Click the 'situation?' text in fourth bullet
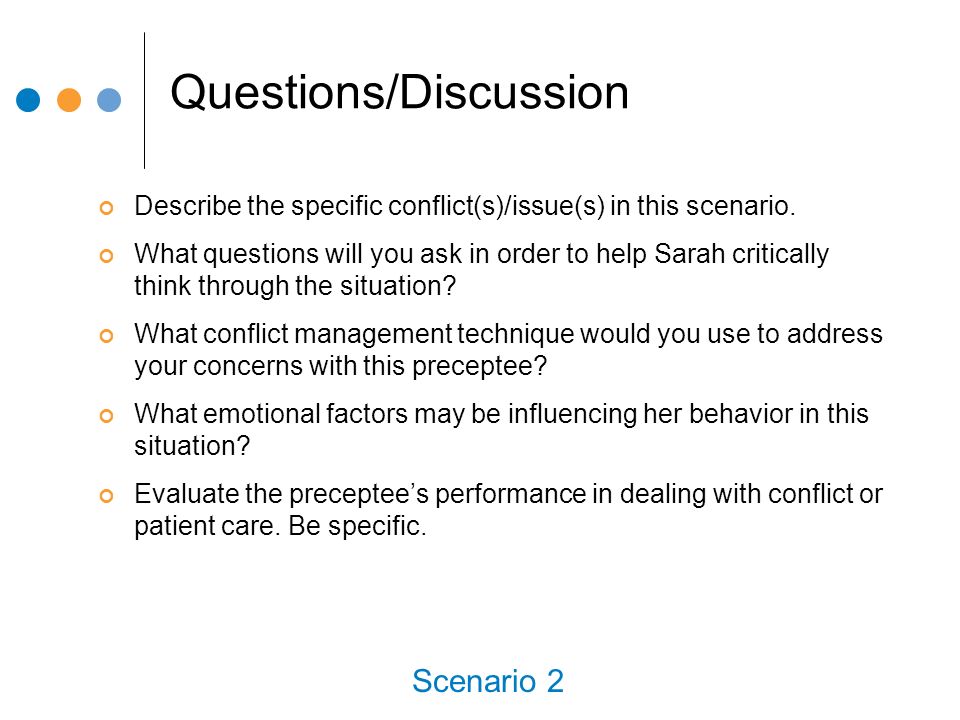 192,446
